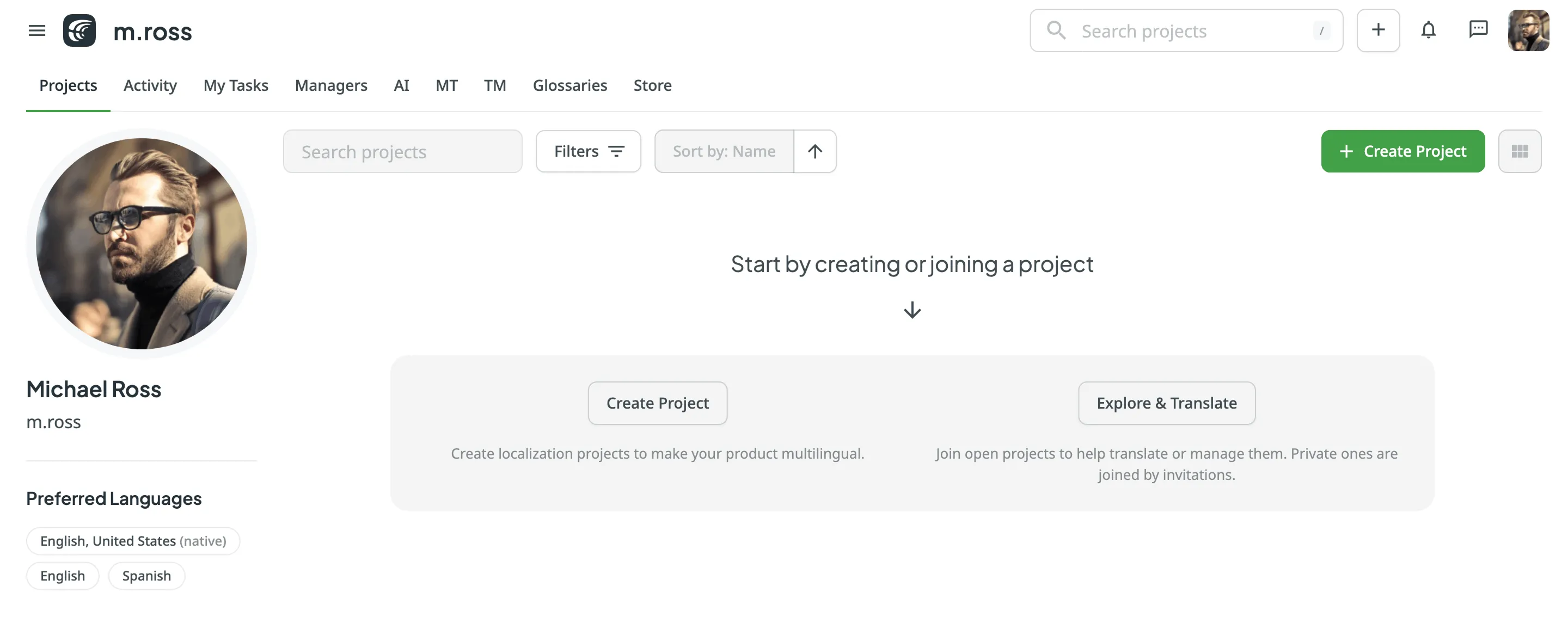Click the Explore & Translate button
Screen dimensions: 1568x617
point(1166,403)
